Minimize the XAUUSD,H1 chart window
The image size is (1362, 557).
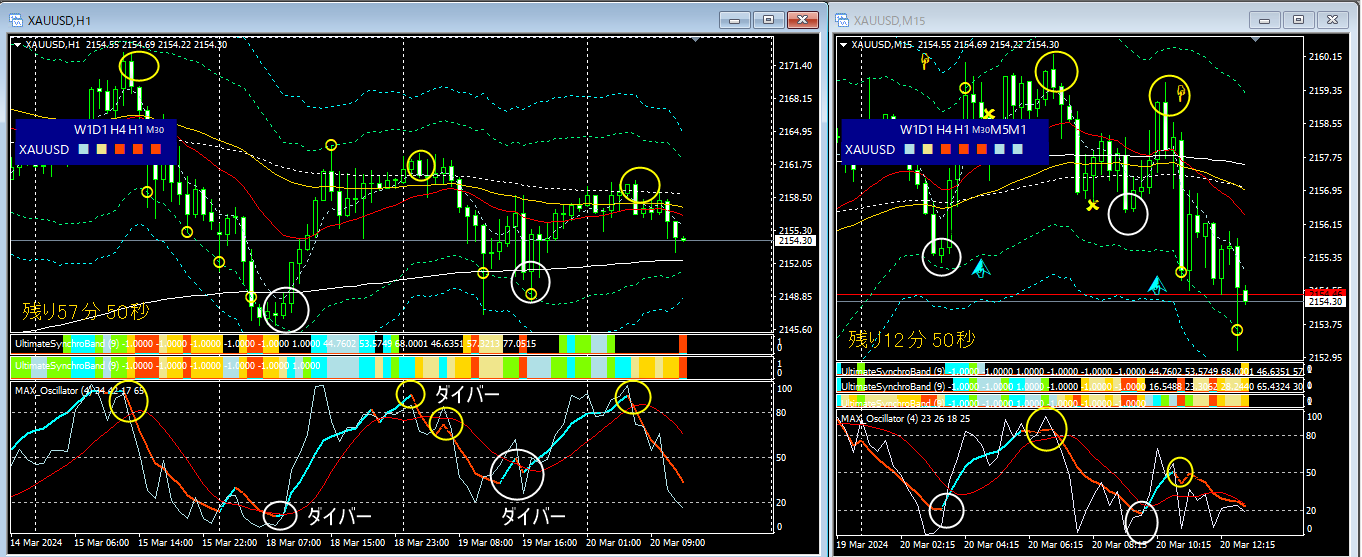click(737, 19)
